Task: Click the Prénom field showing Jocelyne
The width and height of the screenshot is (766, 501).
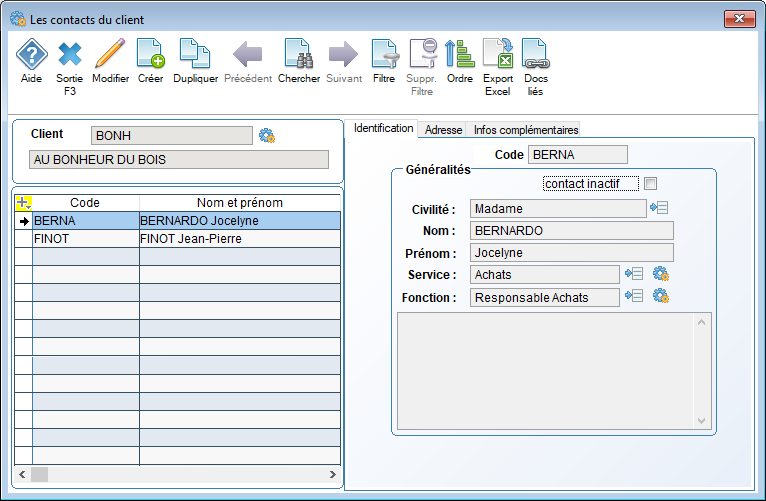Action: click(x=572, y=252)
